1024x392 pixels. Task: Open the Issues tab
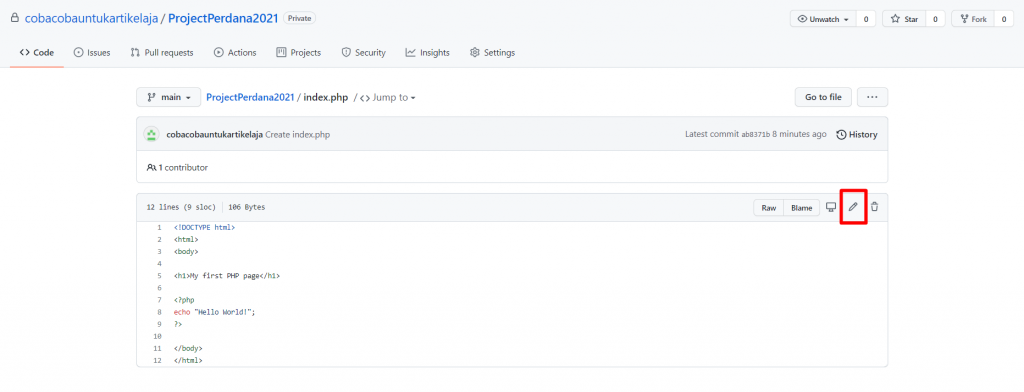pyautogui.click(x=91, y=53)
